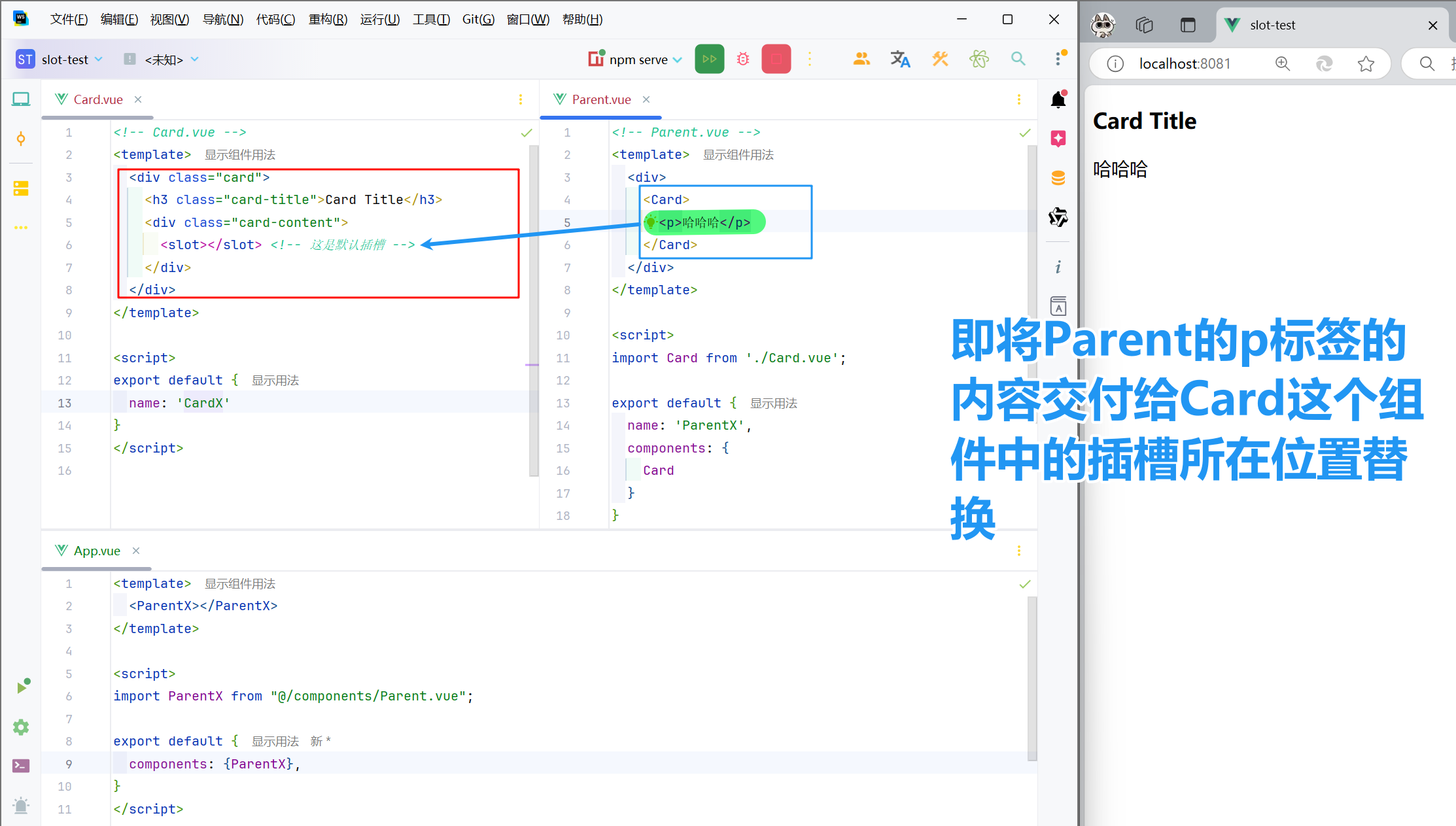
Task: Click the localhost:8081 address bar
Action: [x=1239, y=63]
